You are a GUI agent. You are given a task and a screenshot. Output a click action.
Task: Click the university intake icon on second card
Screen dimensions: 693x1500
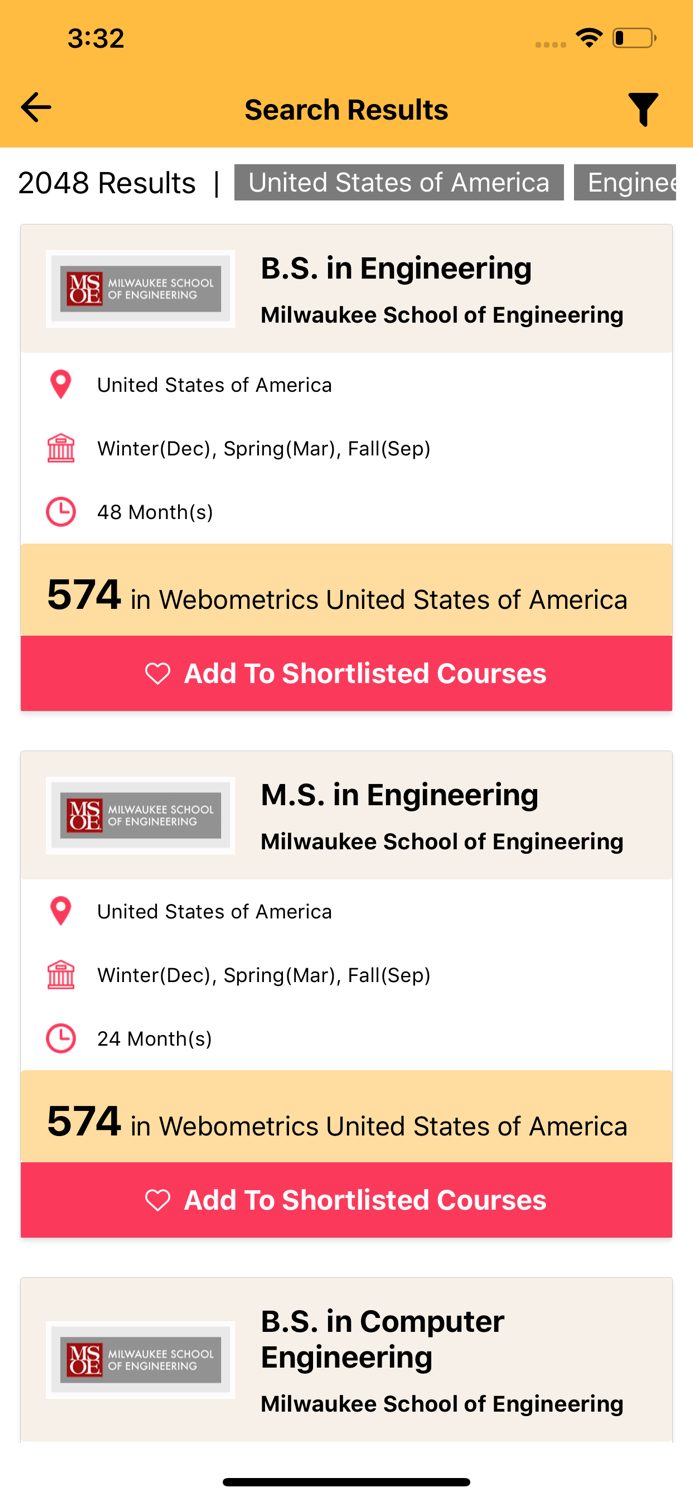pos(60,975)
